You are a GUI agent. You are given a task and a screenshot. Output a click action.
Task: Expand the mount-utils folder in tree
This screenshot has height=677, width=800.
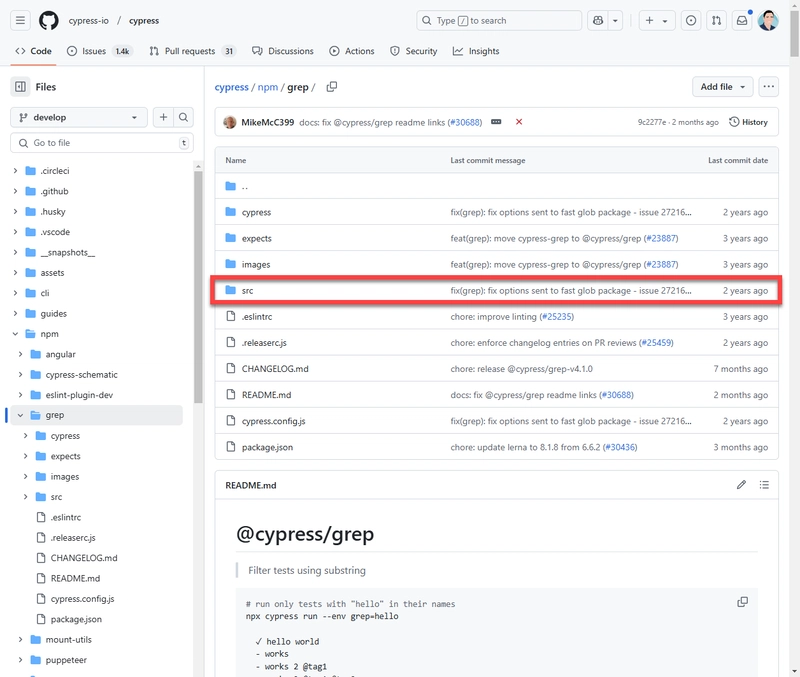point(20,640)
